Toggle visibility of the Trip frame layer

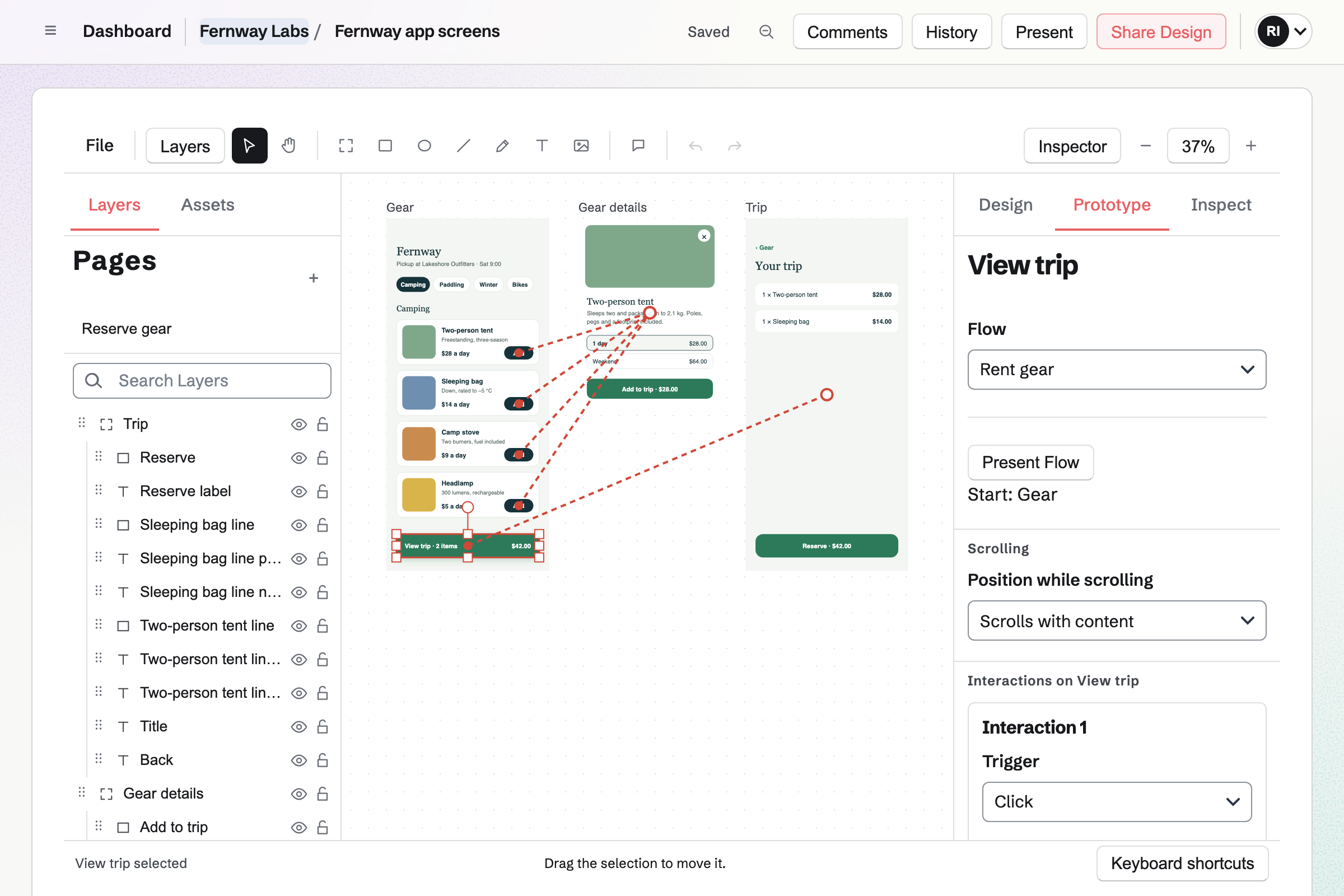pyautogui.click(x=299, y=424)
